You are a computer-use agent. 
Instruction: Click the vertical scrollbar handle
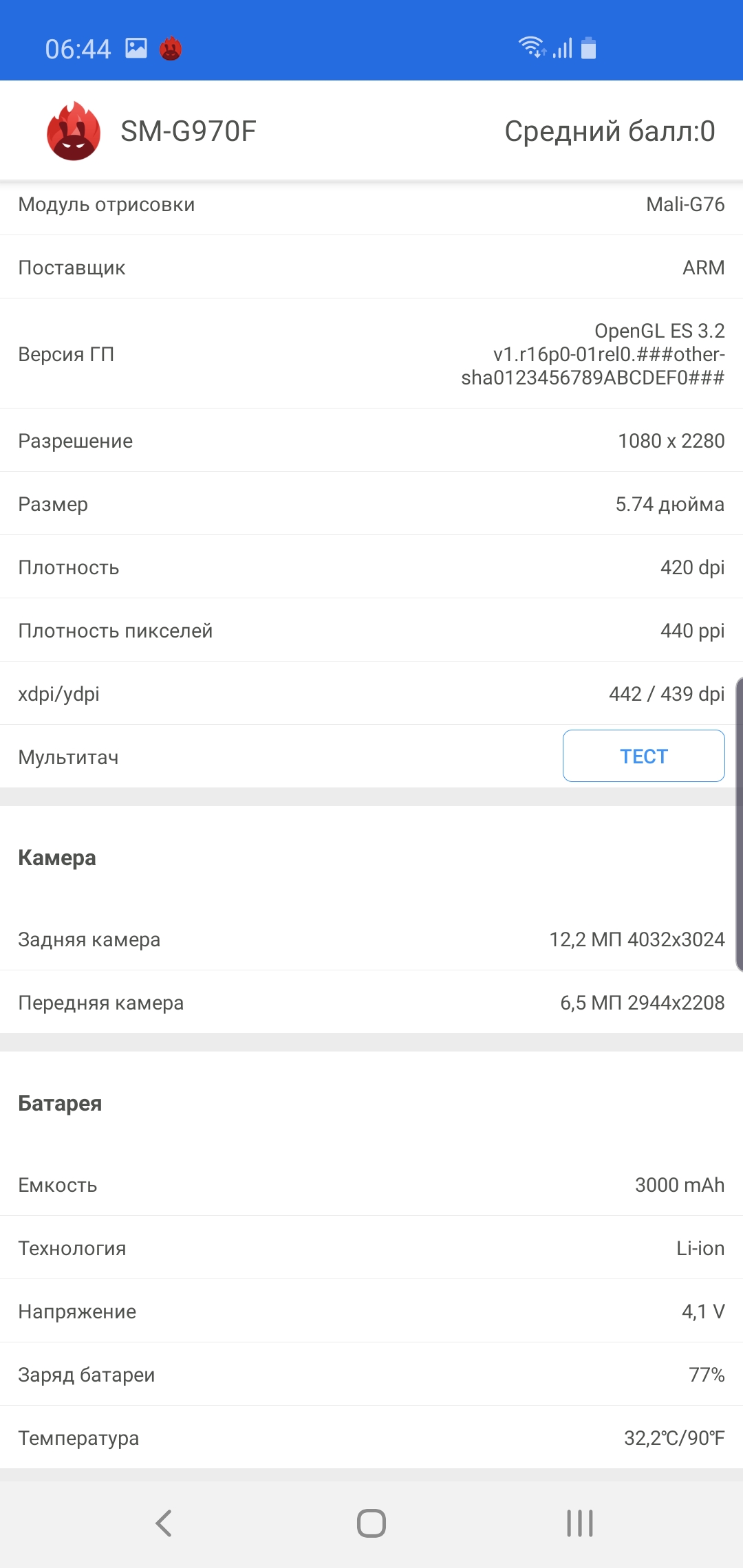[x=739, y=824]
